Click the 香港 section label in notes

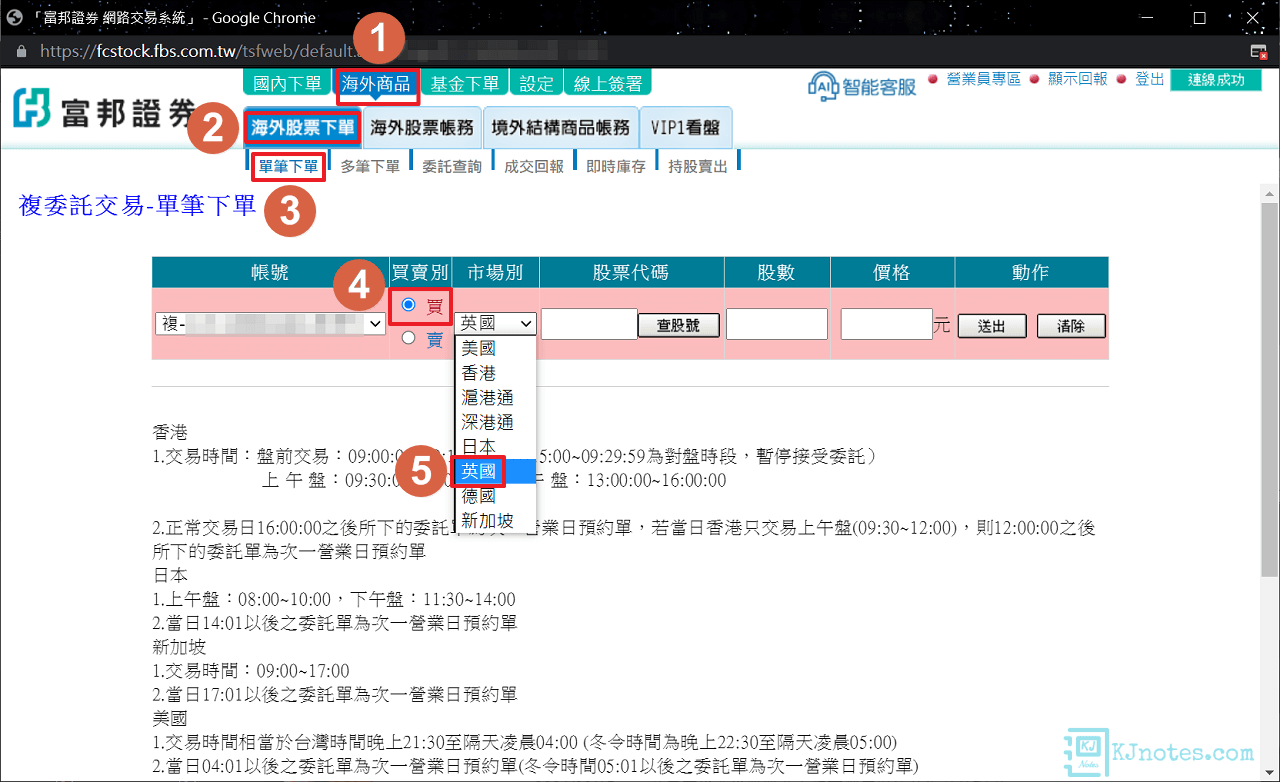170,432
